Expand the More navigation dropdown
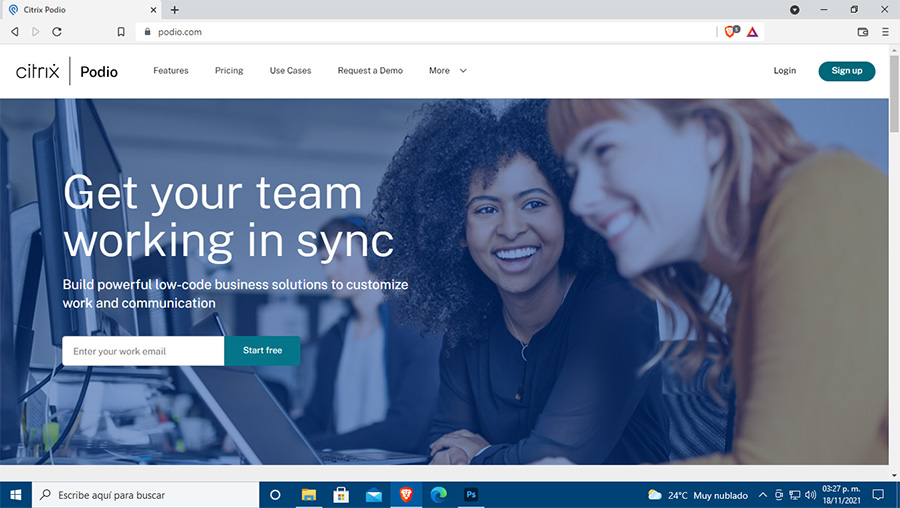This screenshot has height=508, width=900. coord(447,71)
